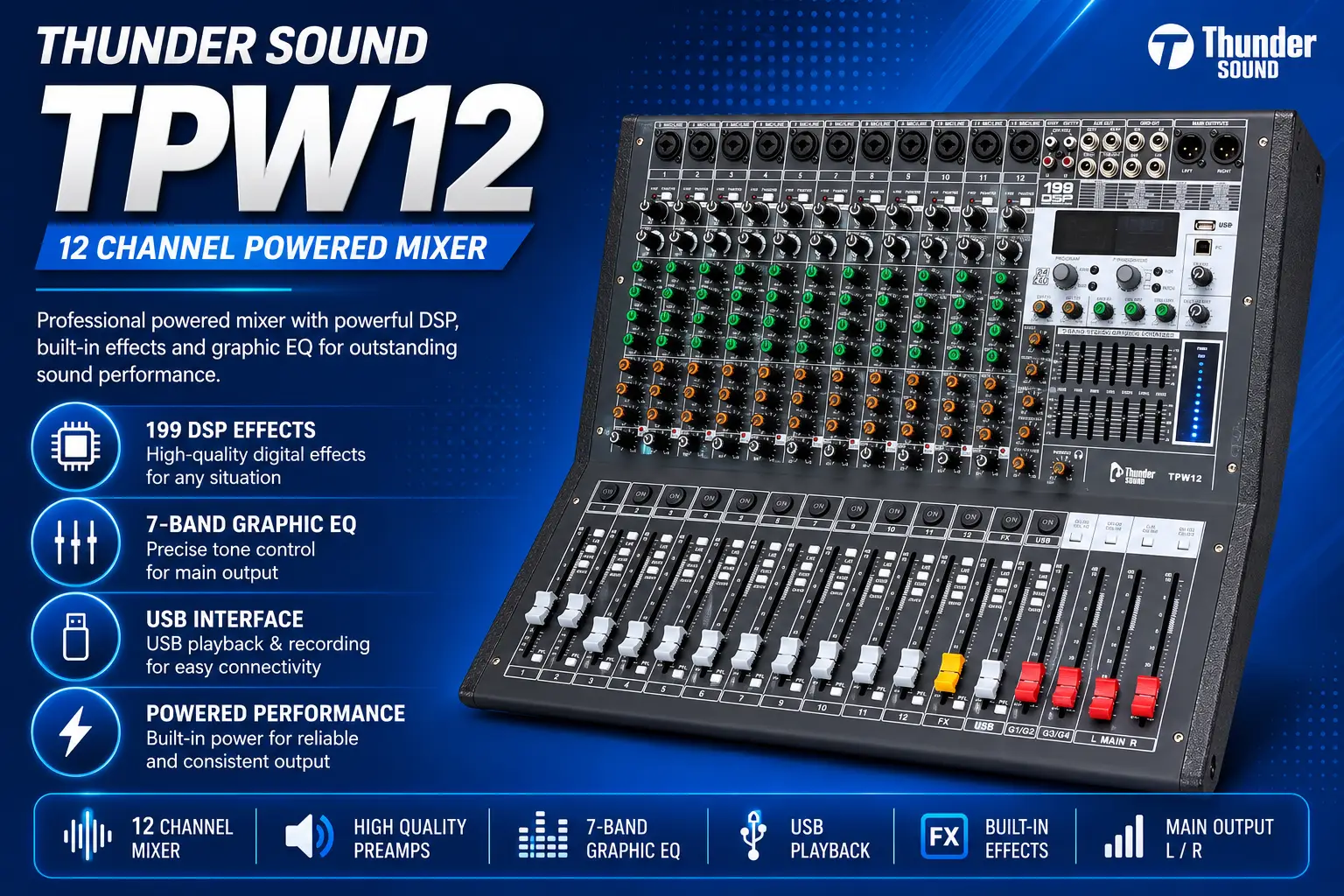Click the waveform icon beside 12 Channel Mixer
Image resolution: width=1344 pixels, height=896 pixels.
point(87,836)
